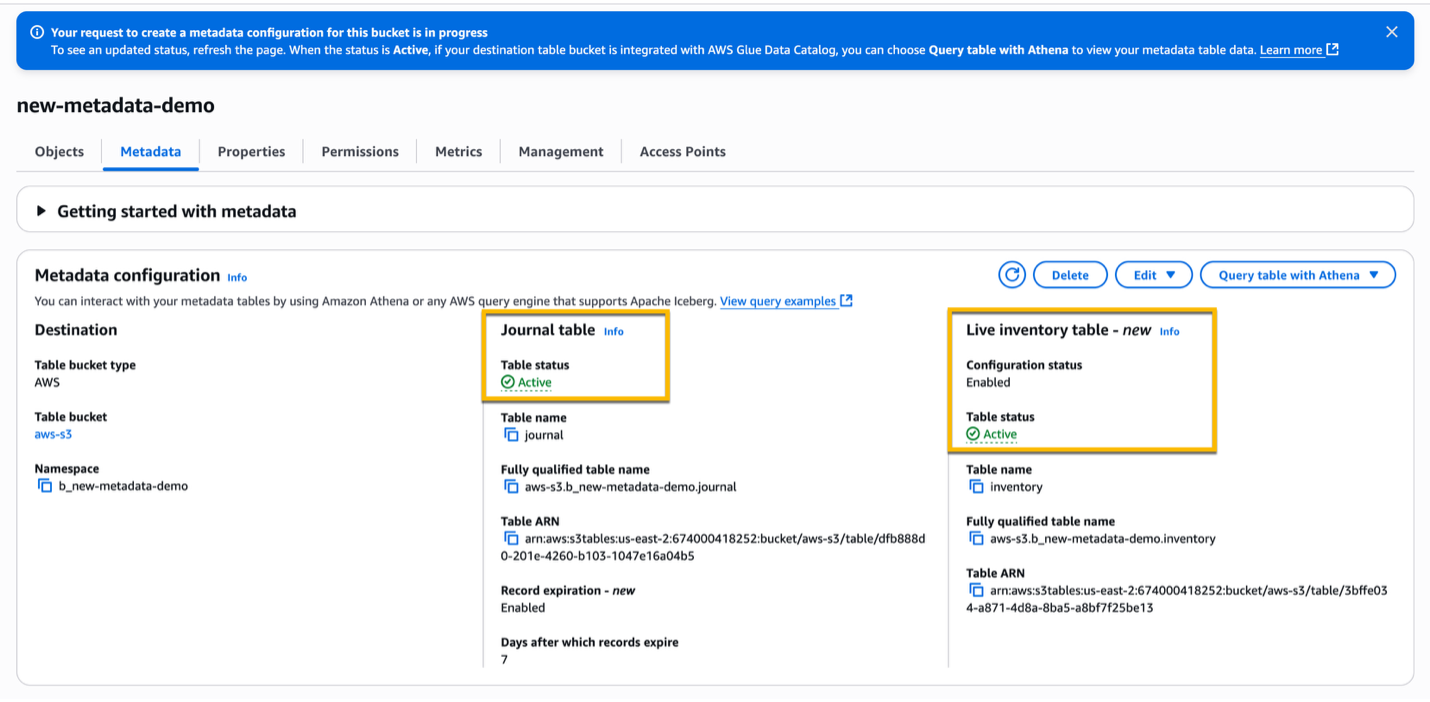This screenshot has height=702, width=1430.
Task: Open Info link beside Journal table
Action: pyautogui.click(x=613, y=332)
